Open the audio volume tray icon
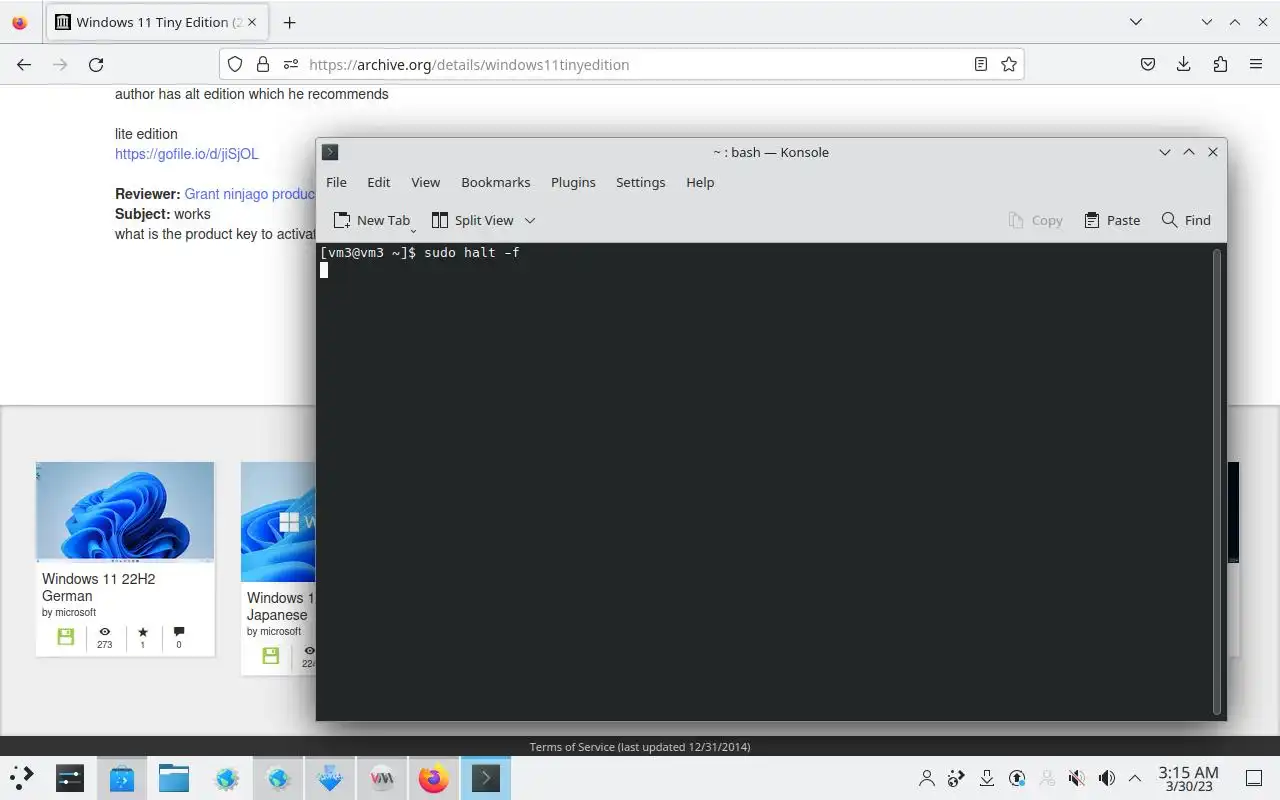1280x800 pixels. tap(1107, 778)
